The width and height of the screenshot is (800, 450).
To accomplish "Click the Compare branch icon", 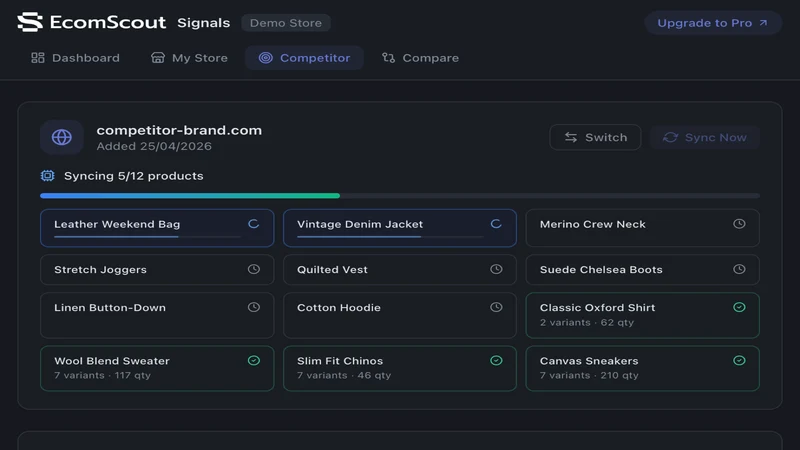I will [x=388, y=58].
